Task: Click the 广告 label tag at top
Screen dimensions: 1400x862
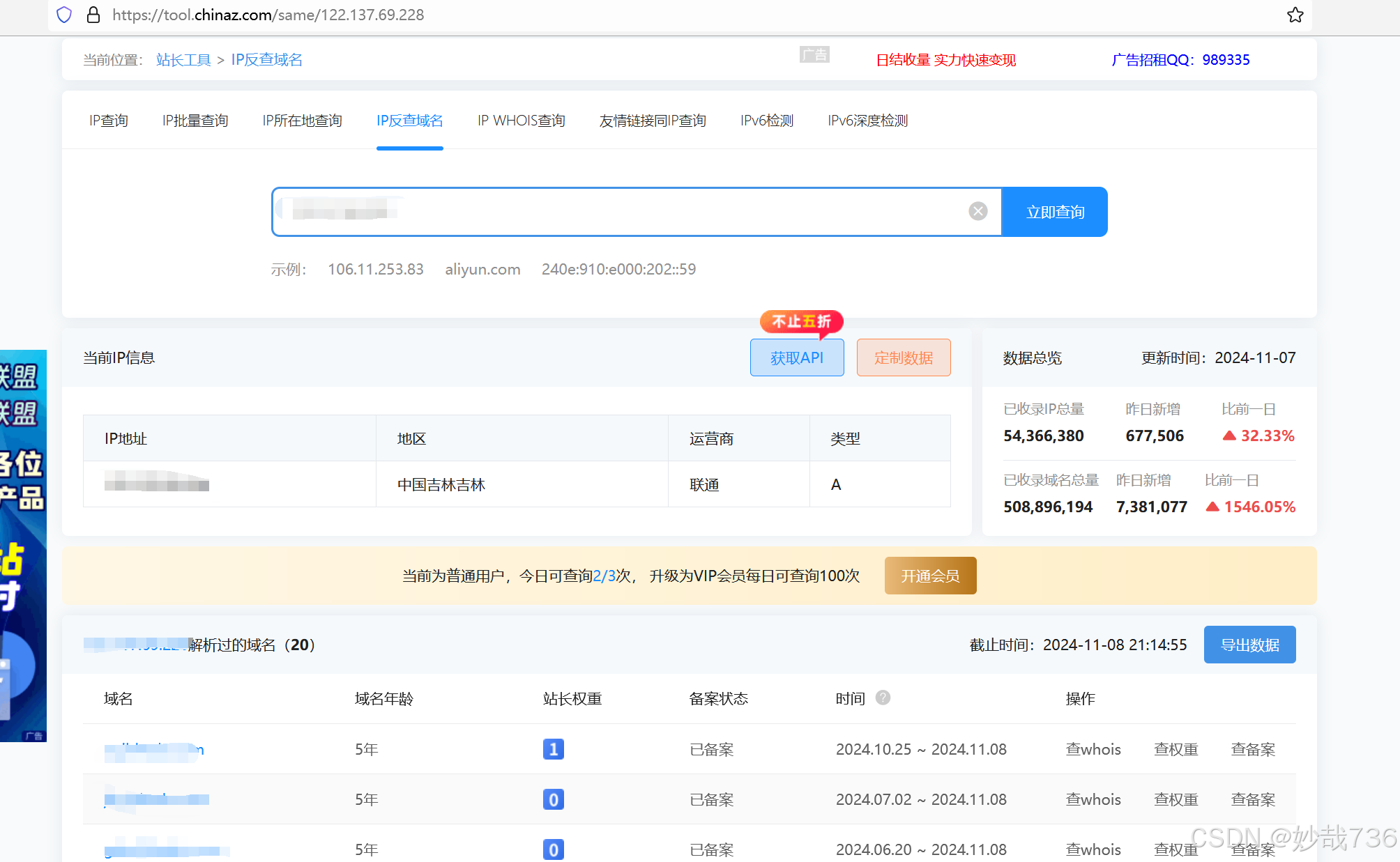Action: tap(814, 54)
